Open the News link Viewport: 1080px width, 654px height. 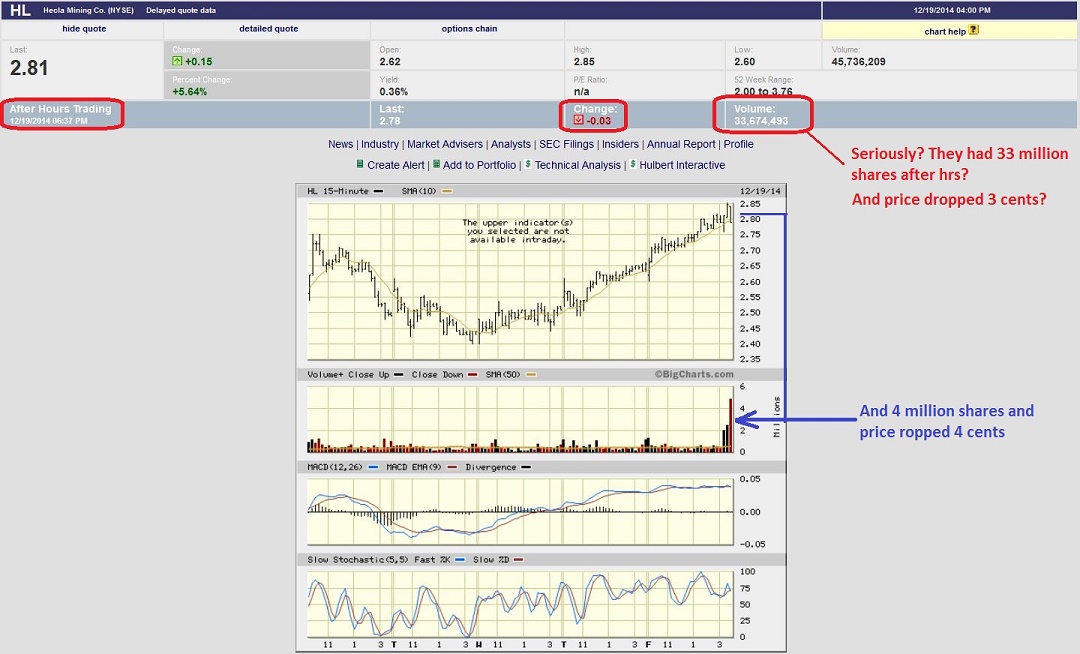(340, 144)
